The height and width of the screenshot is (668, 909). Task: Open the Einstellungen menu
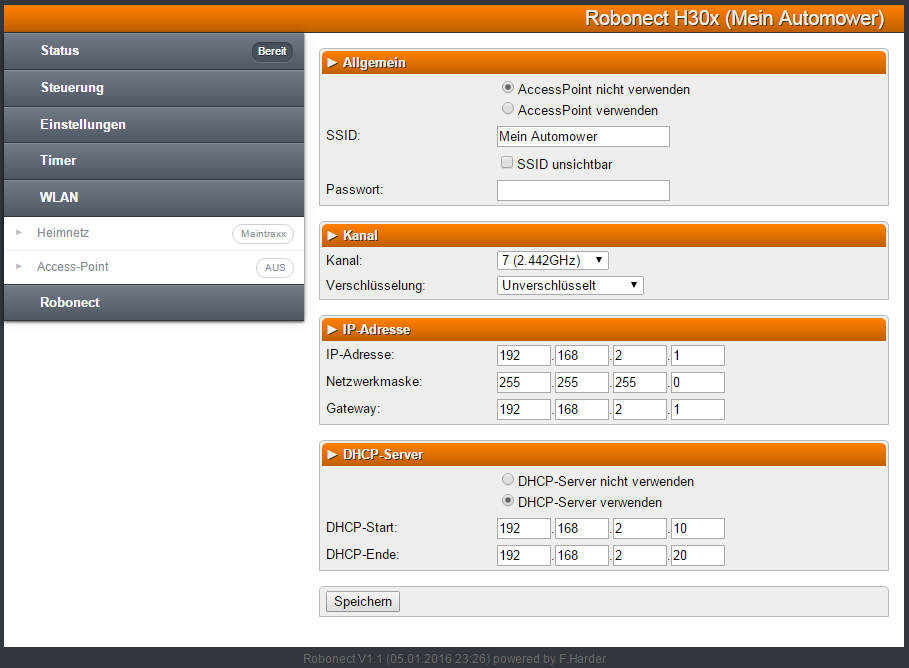154,125
